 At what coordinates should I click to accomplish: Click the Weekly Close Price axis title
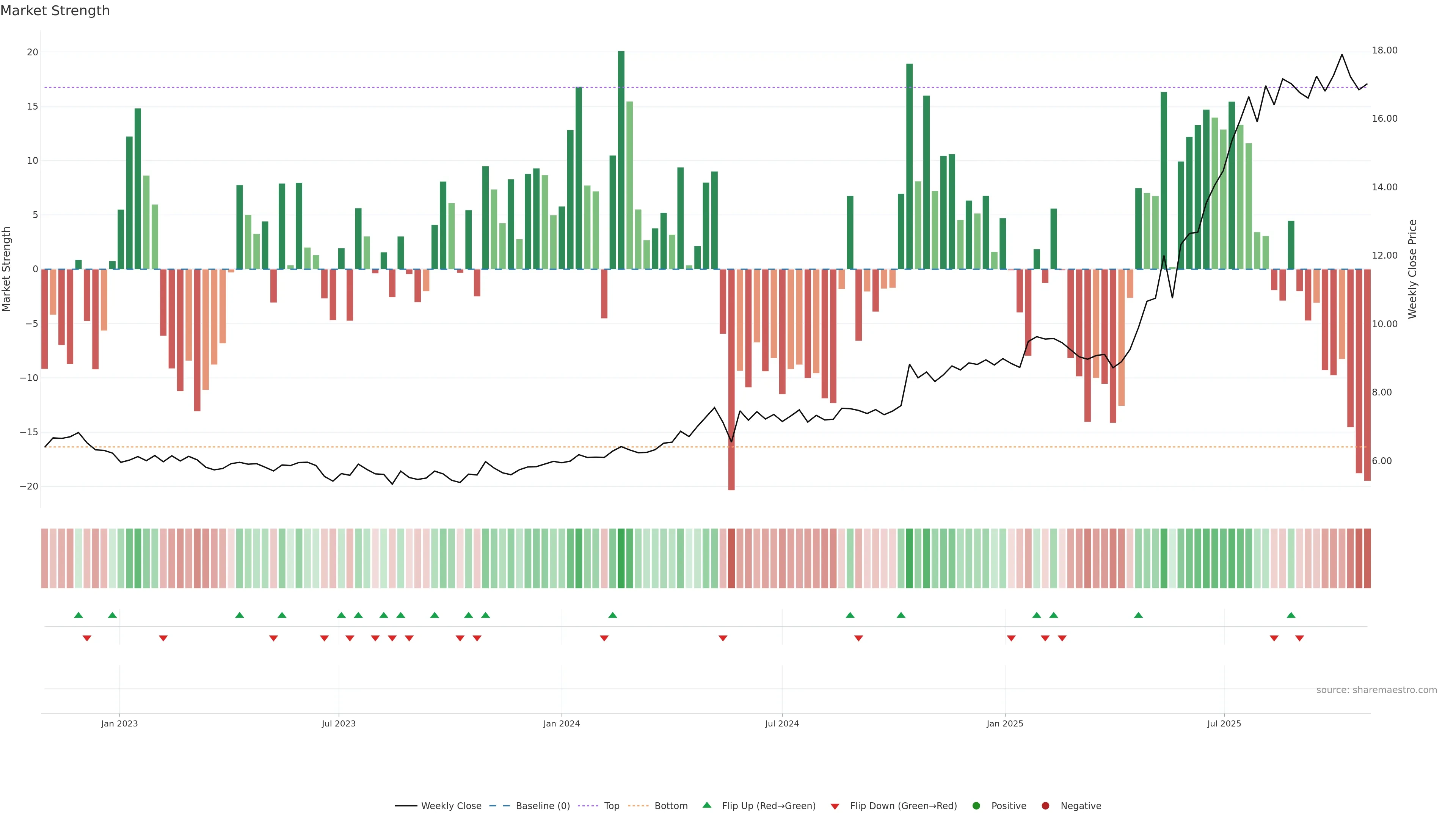coord(1412,269)
